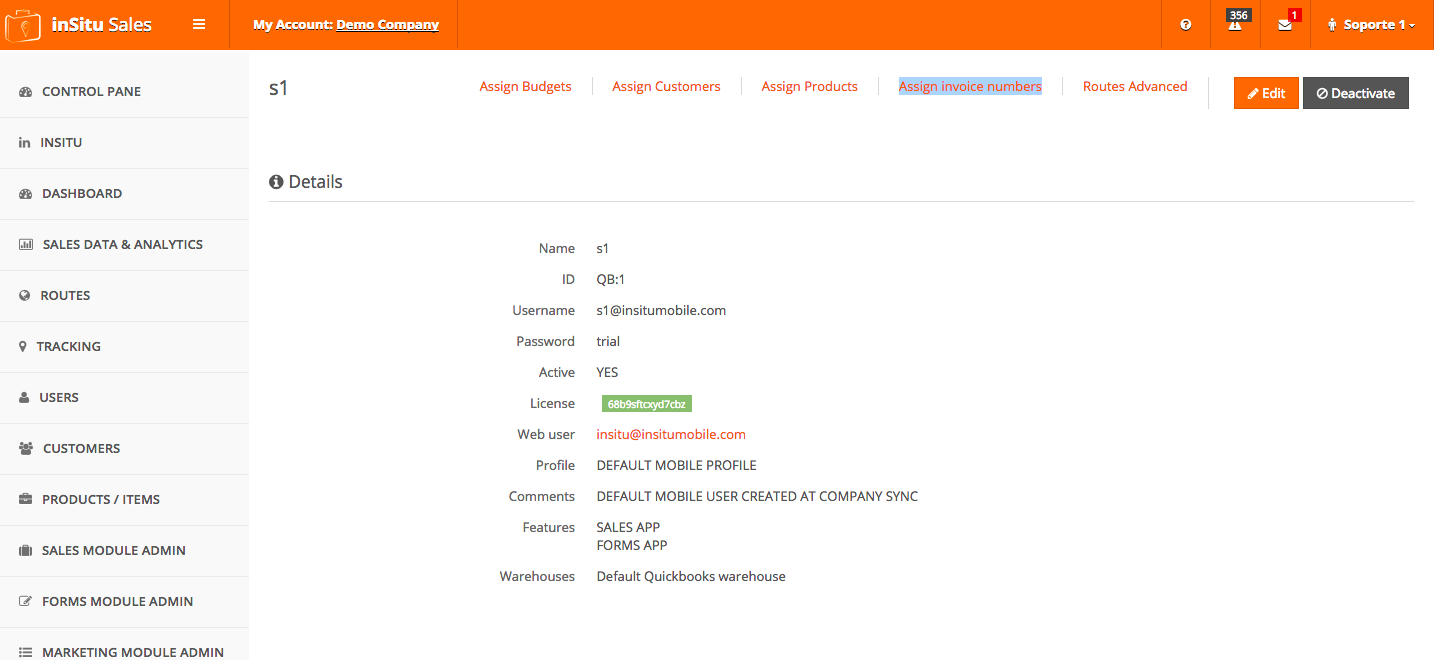Screen dimensions: 1434x660
Task: Open the Customers sidebar section
Action: tap(81, 449)
